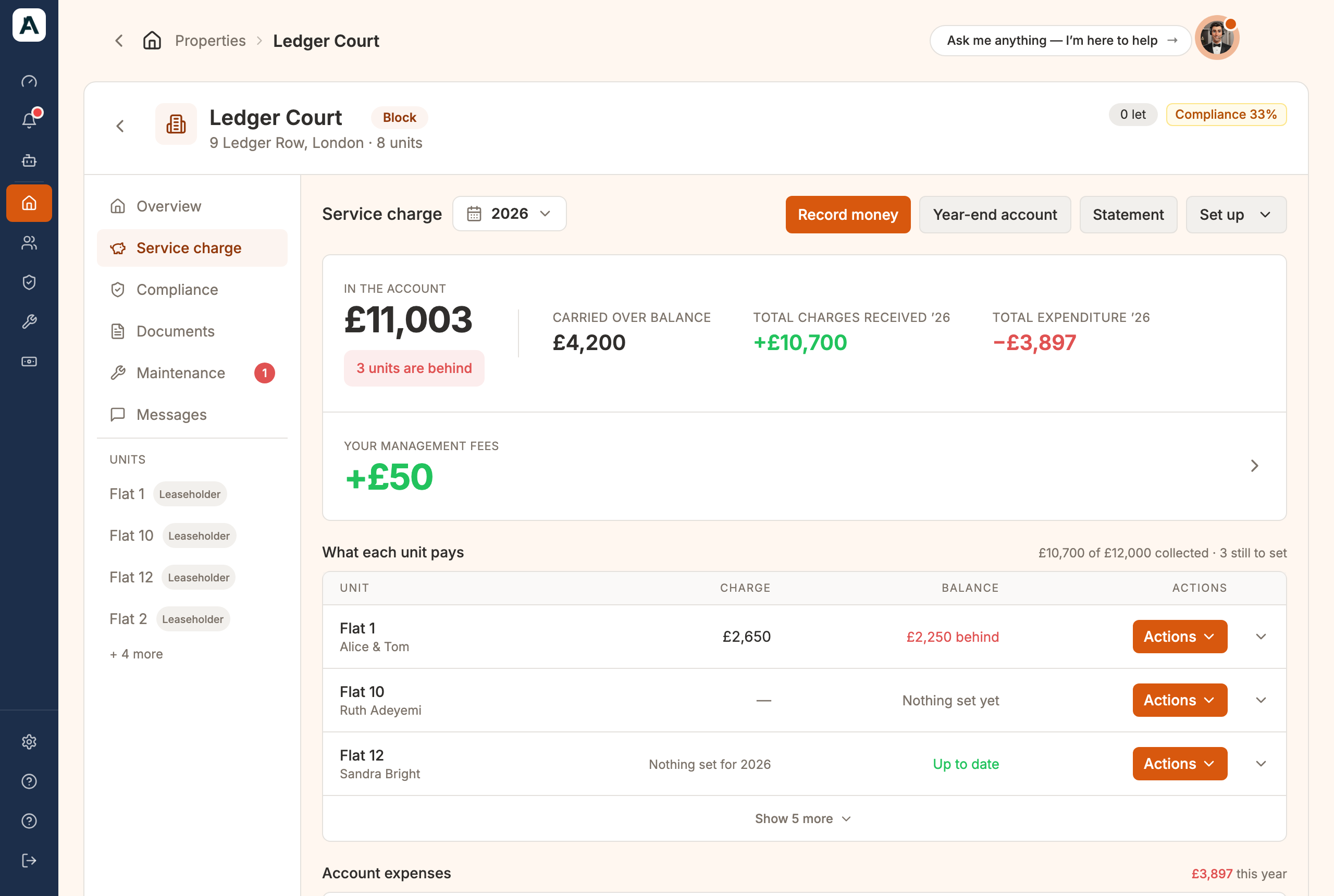Image resolution: width=1334 pixels, height=896 pixels.
Task: Click the Record money button
Action: (x=848, y=214)
